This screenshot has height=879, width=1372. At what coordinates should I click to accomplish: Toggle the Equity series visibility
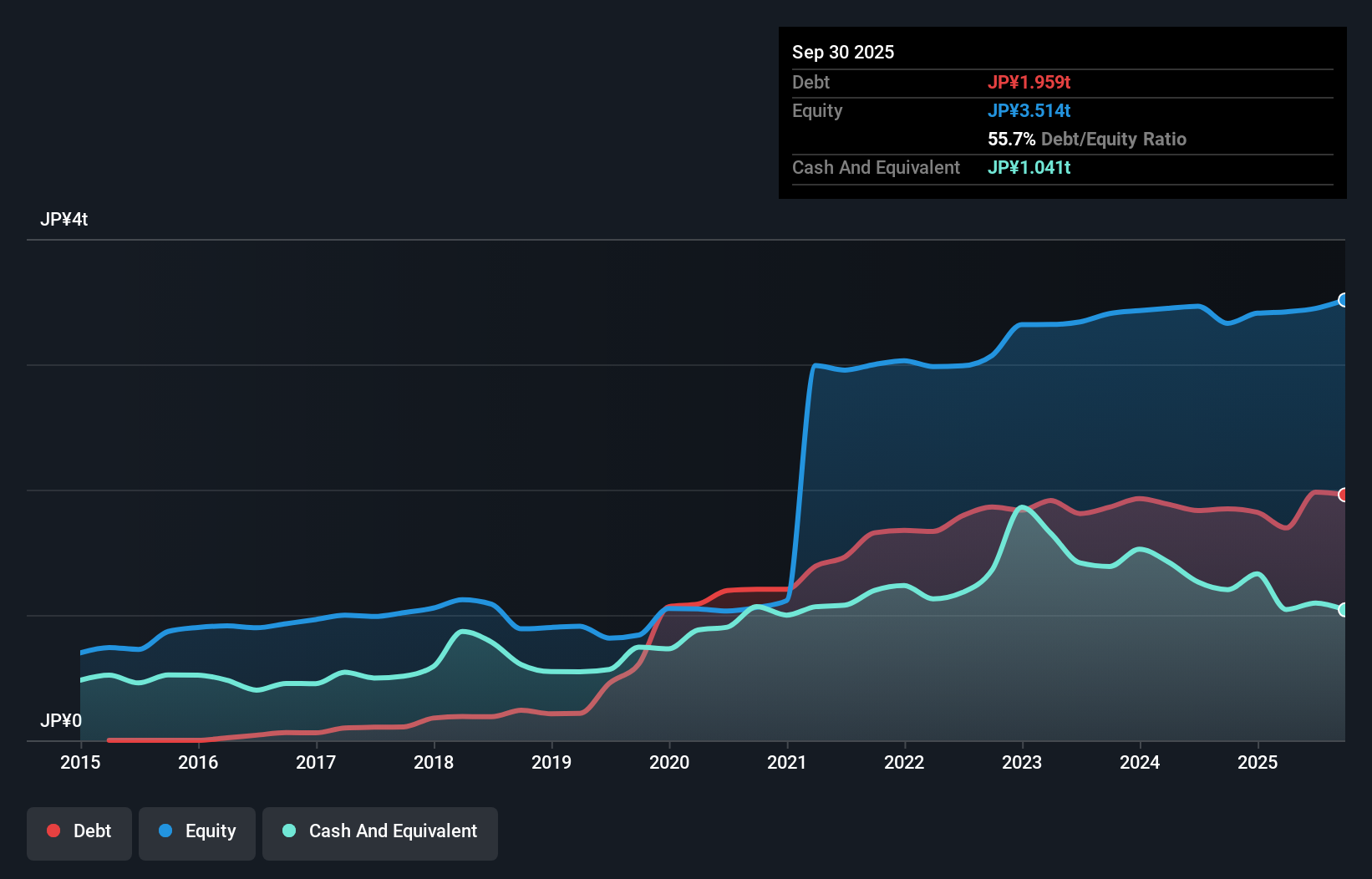click(196, 832)
